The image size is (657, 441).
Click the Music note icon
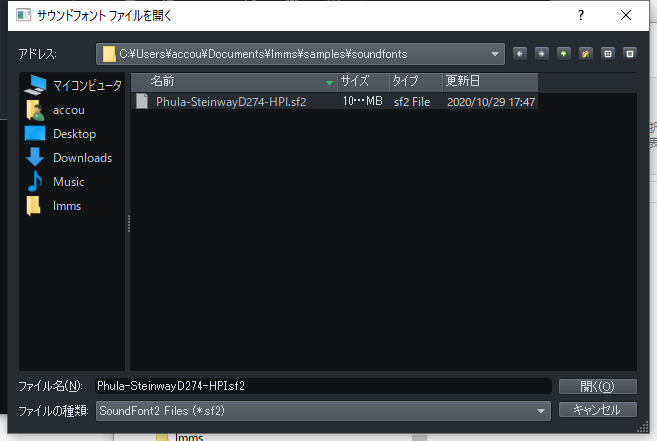[35, 181]
